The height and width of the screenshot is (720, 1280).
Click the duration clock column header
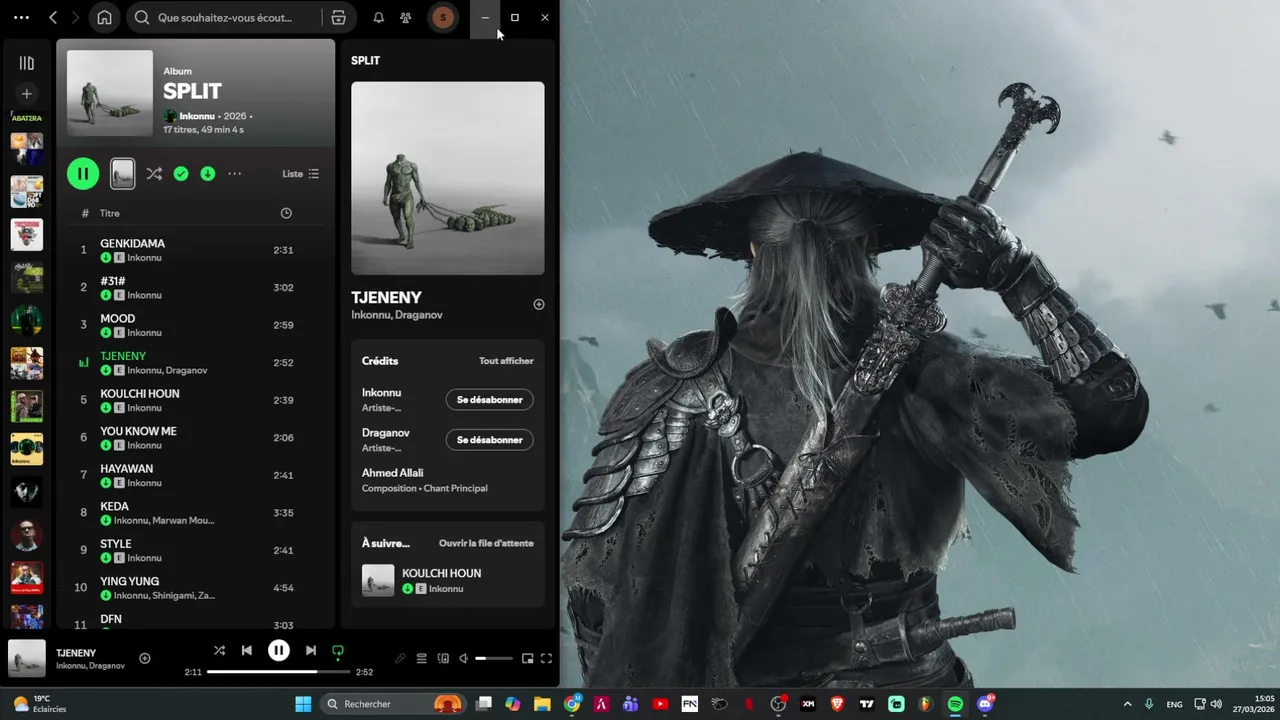[x=286, y=213]
